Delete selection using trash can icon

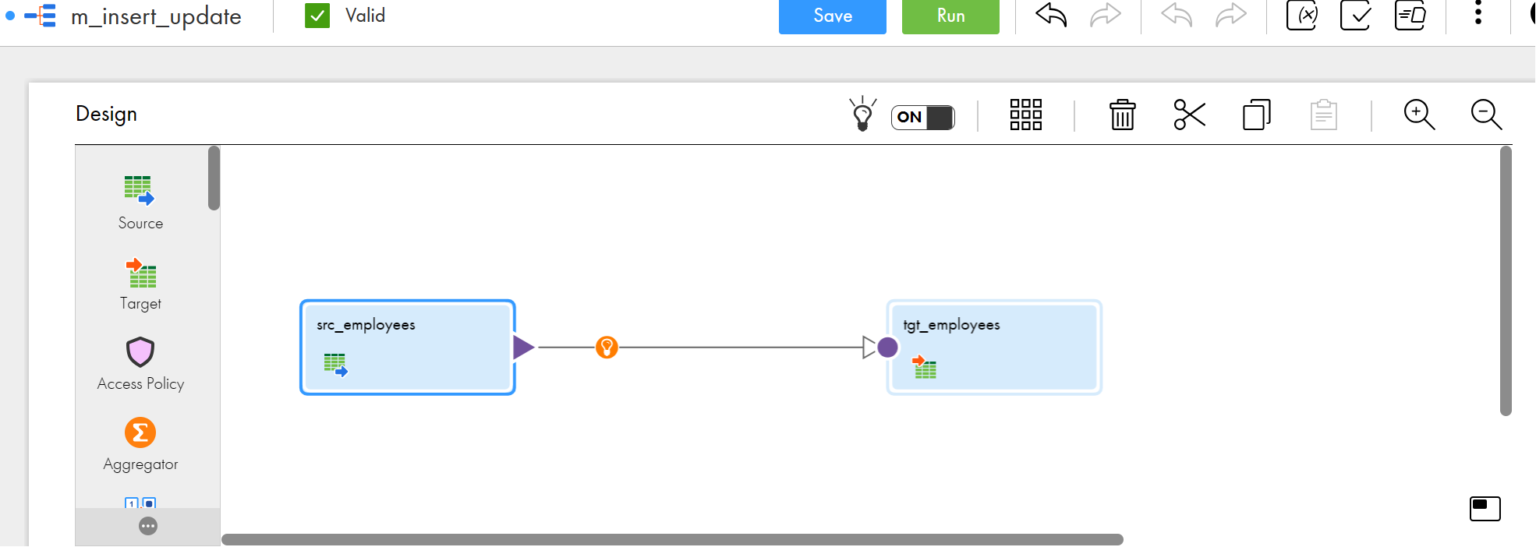coord(1122,115)
